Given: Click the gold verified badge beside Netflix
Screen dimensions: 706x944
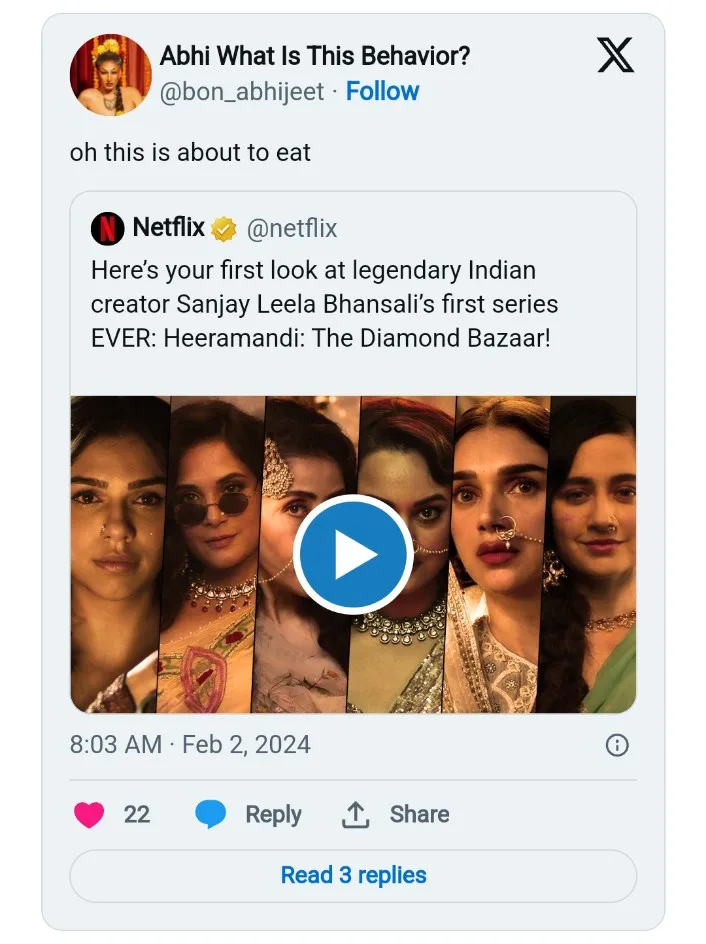Looking at the screenshot, I should point(224,229).
